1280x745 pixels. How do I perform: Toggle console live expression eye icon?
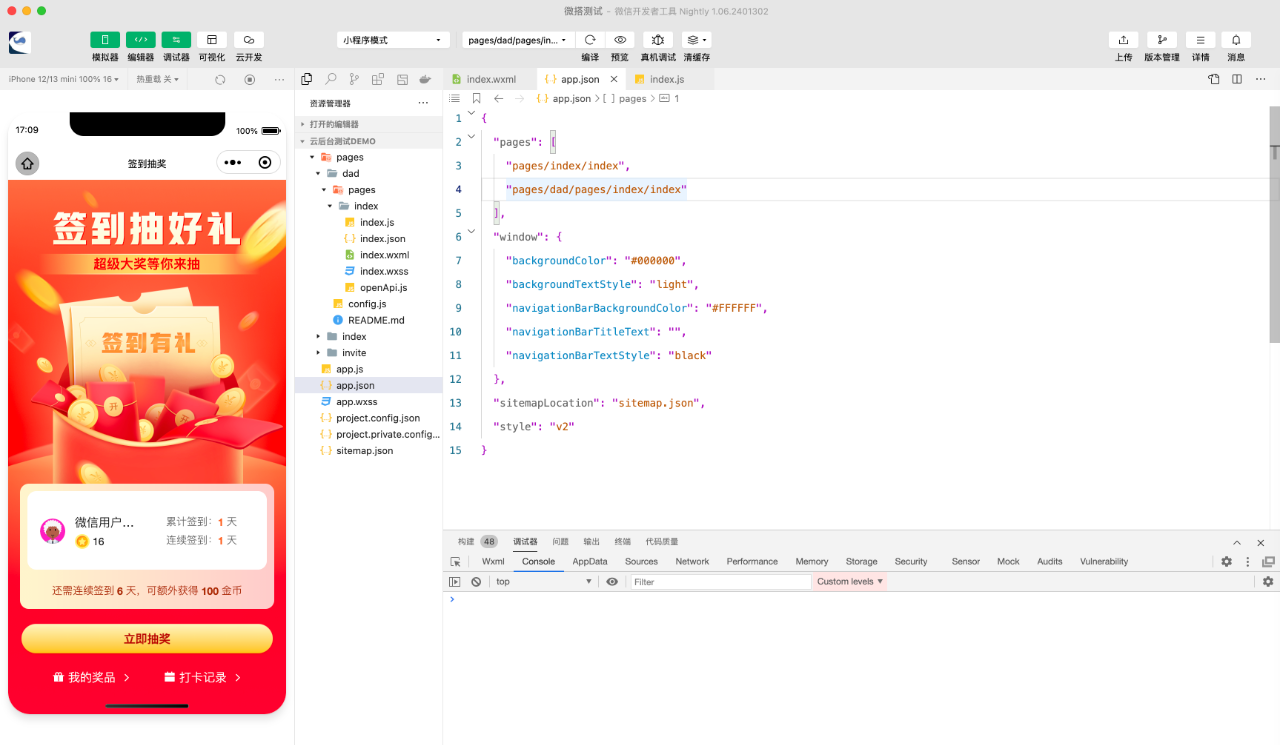pos(612,582)
